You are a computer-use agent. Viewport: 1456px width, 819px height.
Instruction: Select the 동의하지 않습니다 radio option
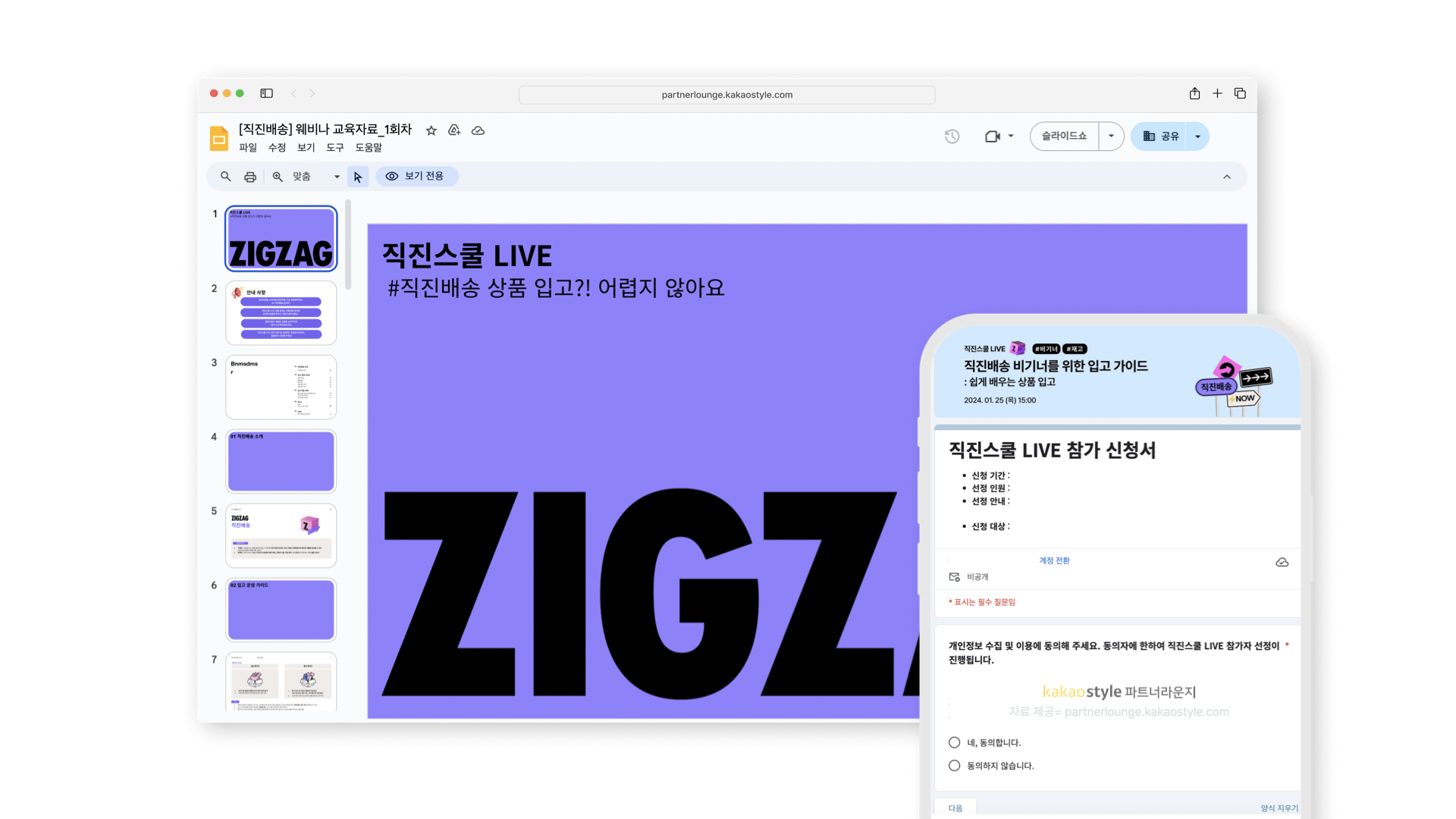pos(954,766)
